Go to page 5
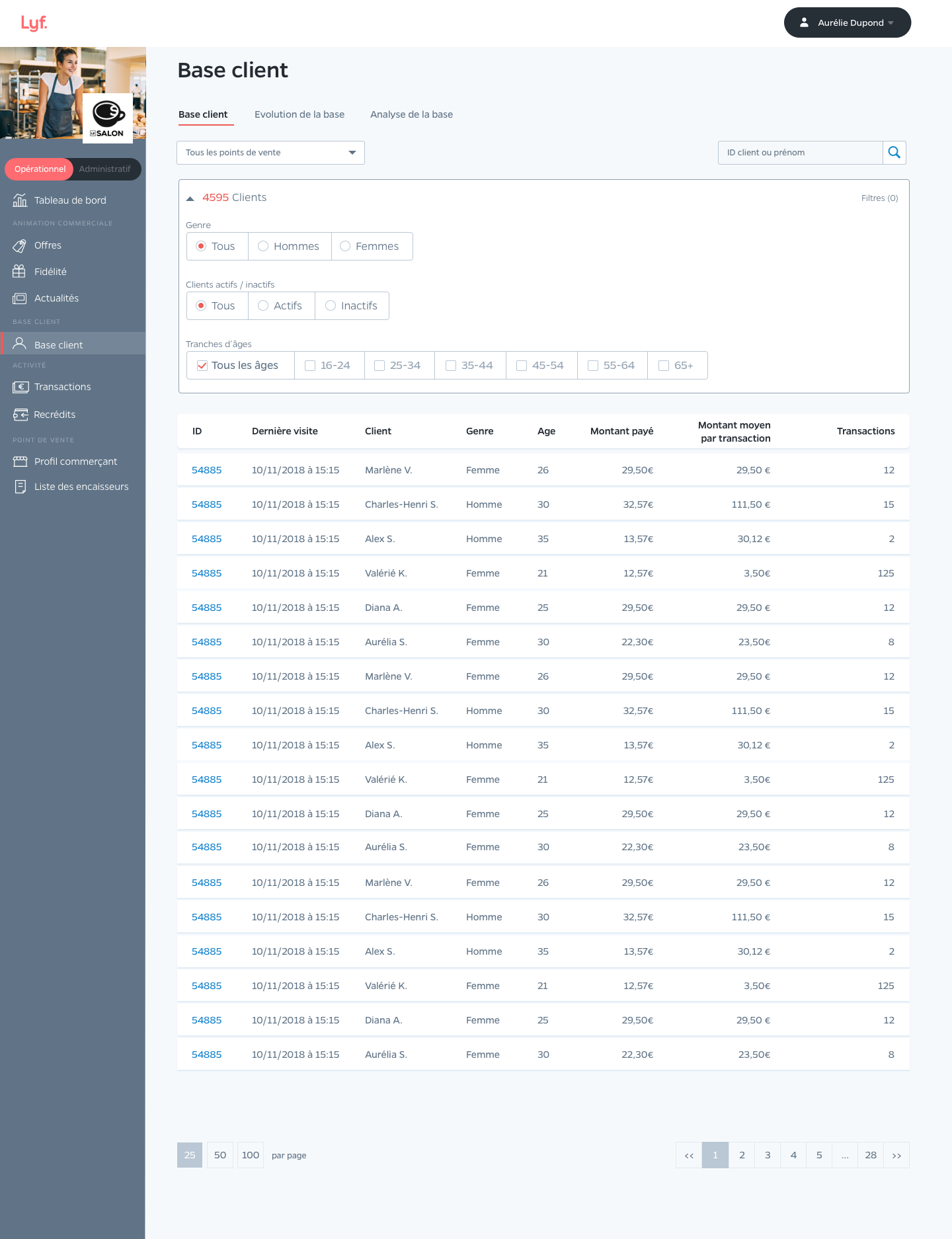 point(819,1155)
